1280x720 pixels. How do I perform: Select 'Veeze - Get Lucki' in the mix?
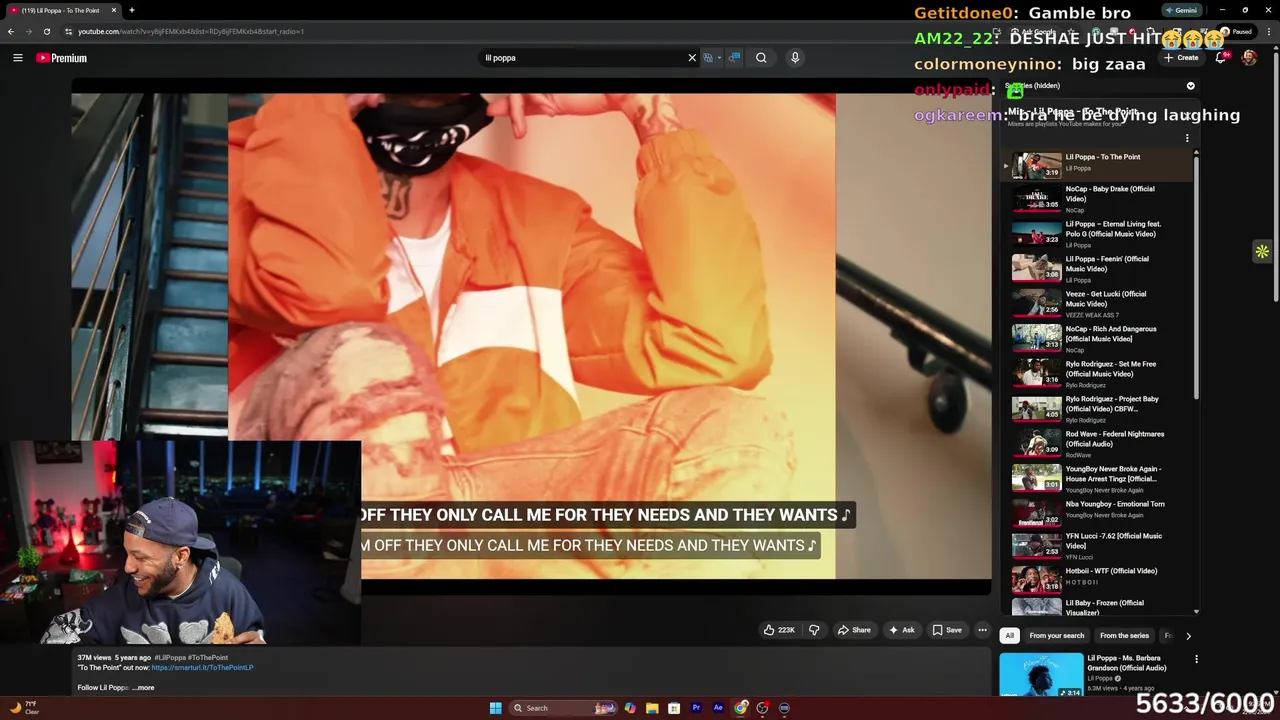tap(1095, 304)
